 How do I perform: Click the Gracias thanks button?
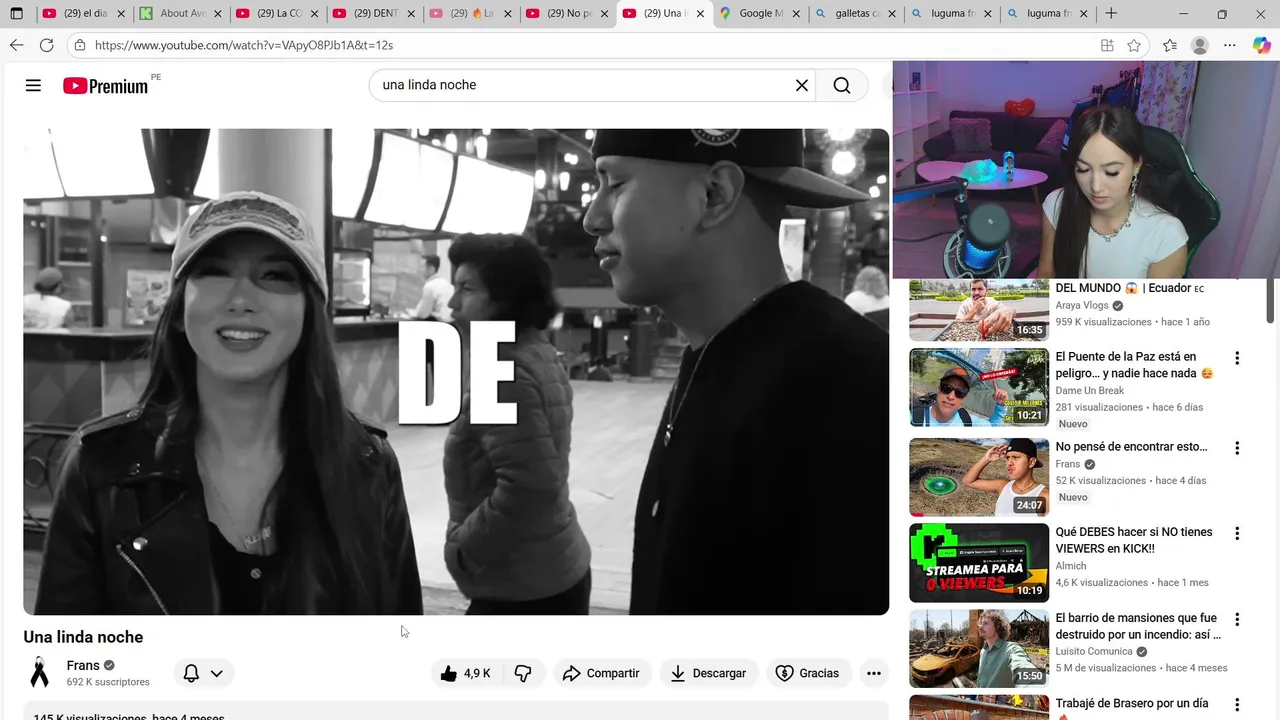pyautogui.click(x=808, y=673)
